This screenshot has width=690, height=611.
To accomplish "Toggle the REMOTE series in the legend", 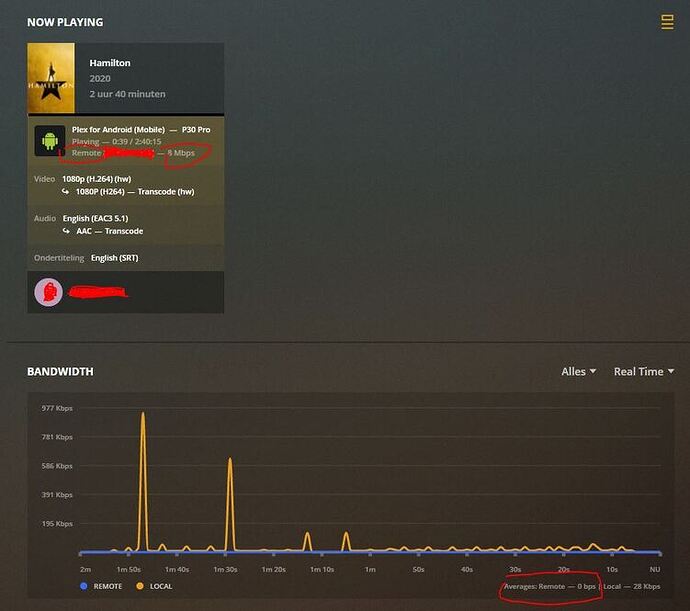I will pos(102,586).
